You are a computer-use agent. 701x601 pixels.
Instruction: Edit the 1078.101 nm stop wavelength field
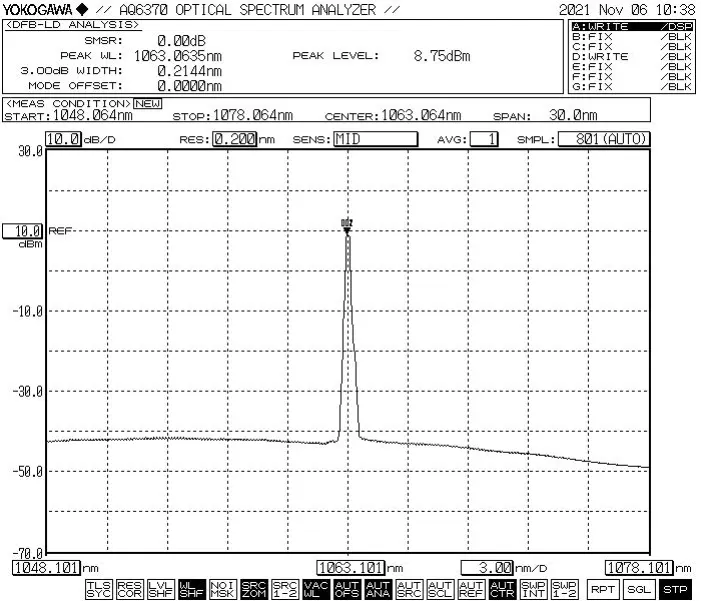click(639, 568)
